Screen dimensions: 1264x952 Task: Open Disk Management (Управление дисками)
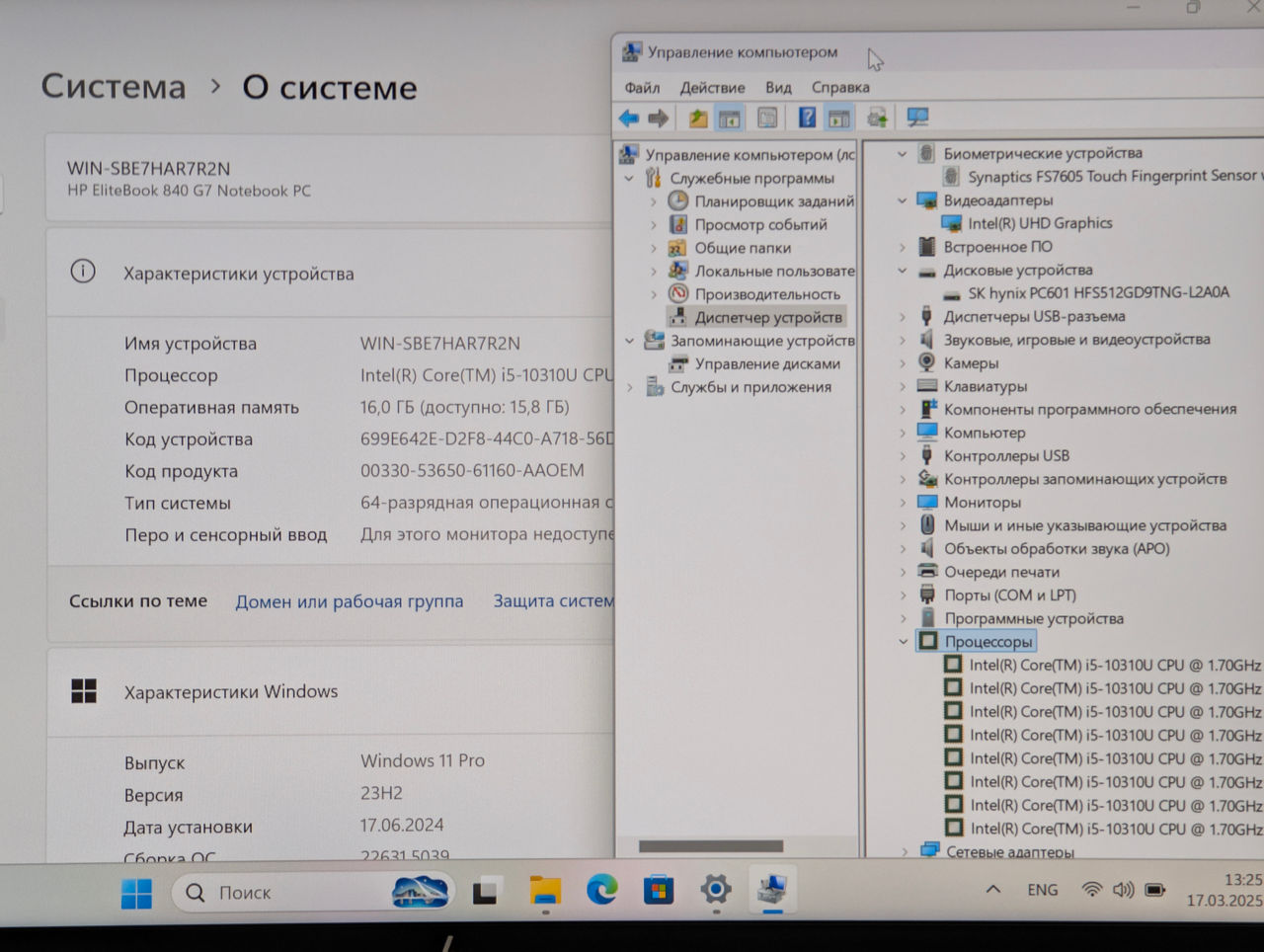767,363
